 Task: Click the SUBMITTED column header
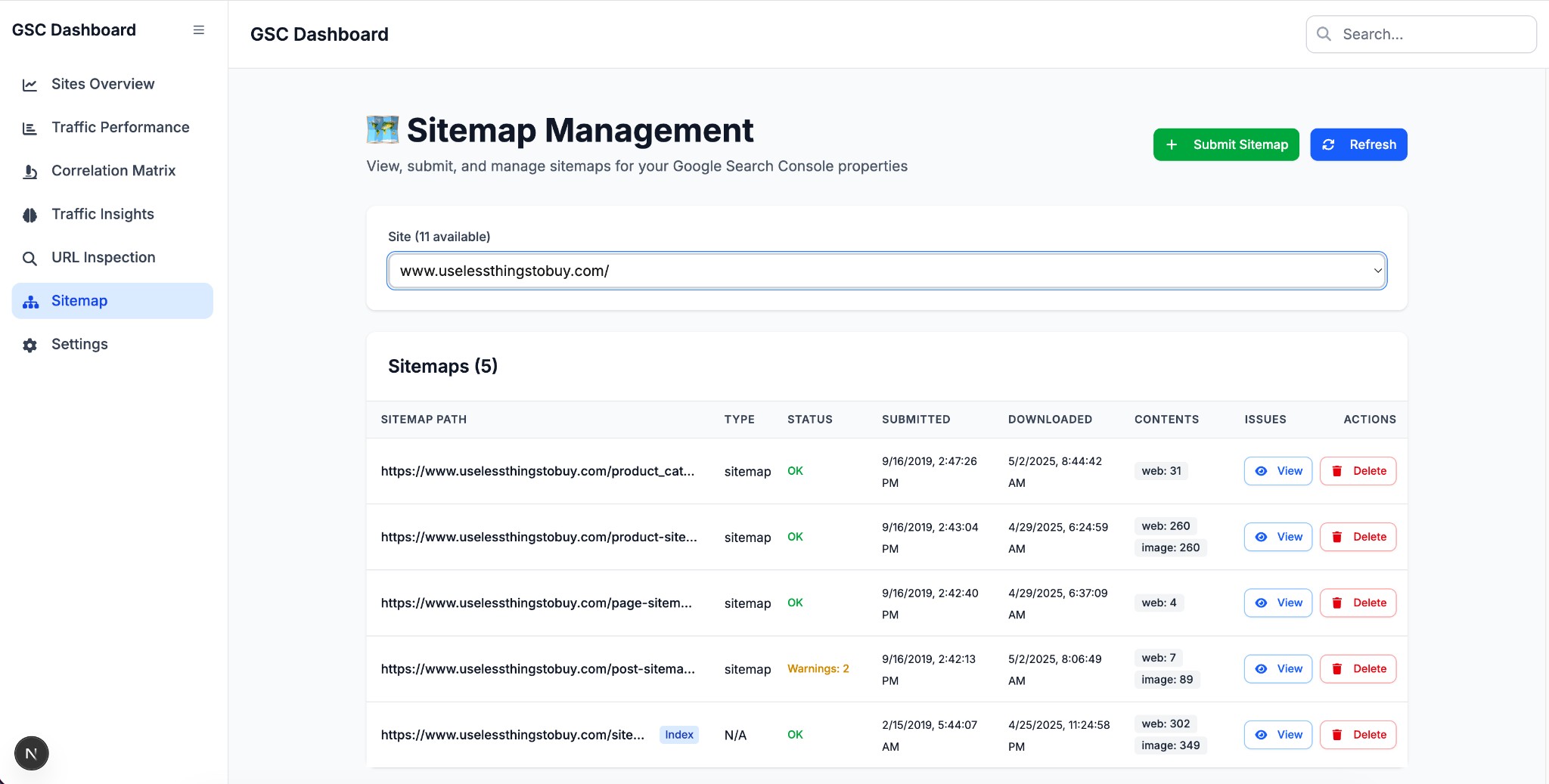point(916,420)
